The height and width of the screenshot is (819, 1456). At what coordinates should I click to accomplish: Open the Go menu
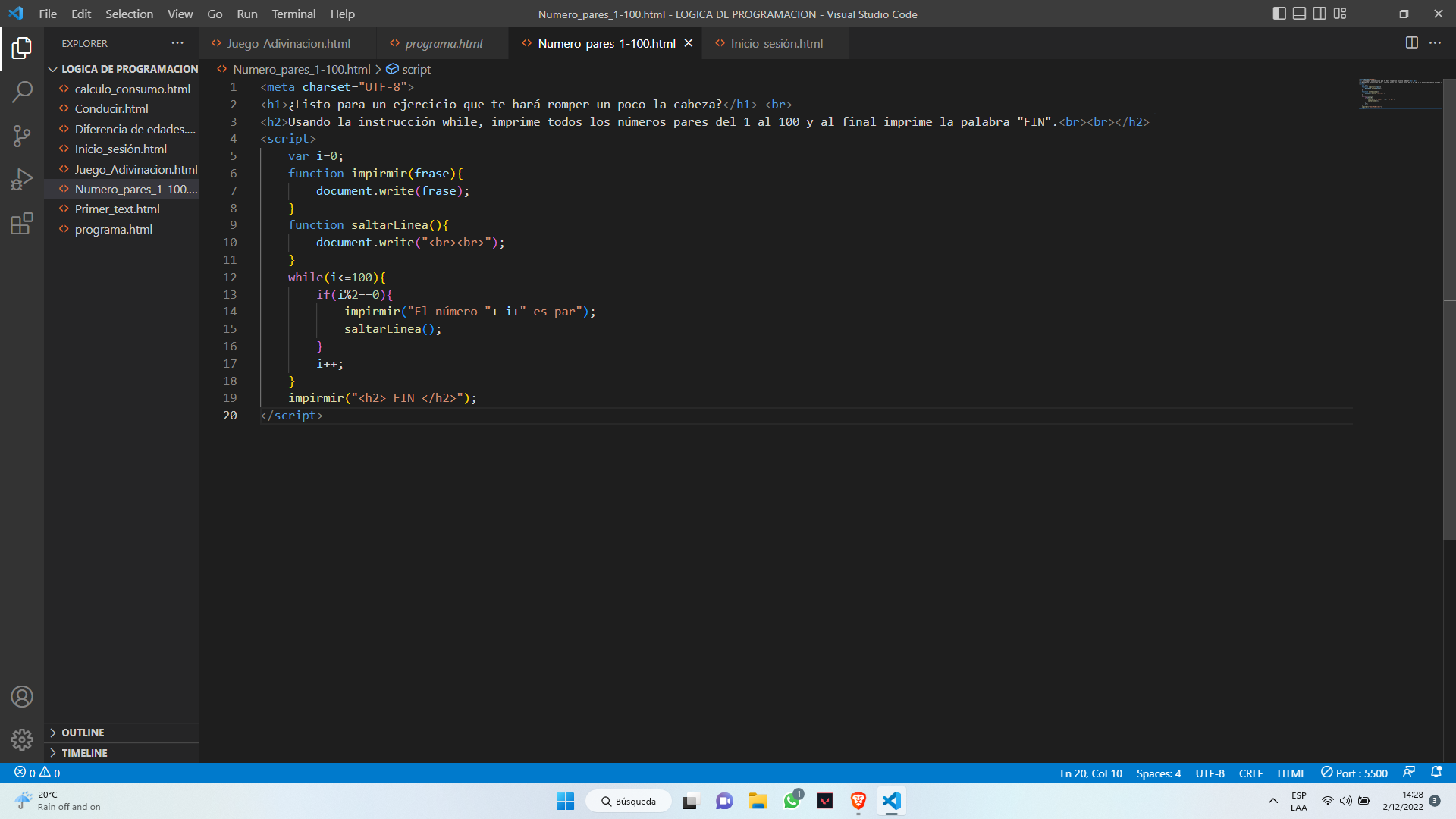(x=215, y=14)
